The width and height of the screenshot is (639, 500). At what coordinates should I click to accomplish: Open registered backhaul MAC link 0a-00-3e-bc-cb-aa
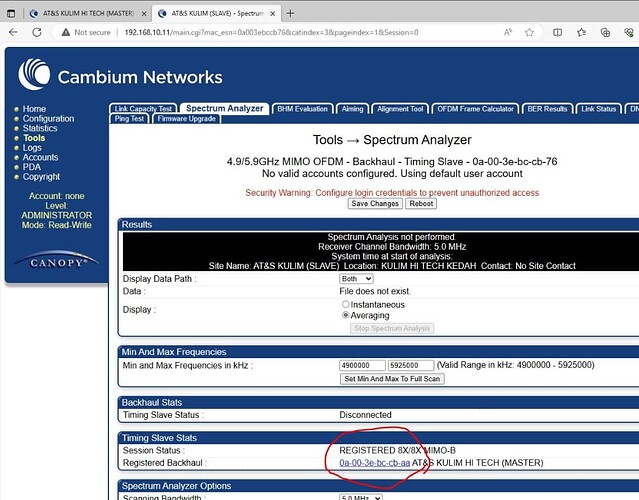pos(375,463)
